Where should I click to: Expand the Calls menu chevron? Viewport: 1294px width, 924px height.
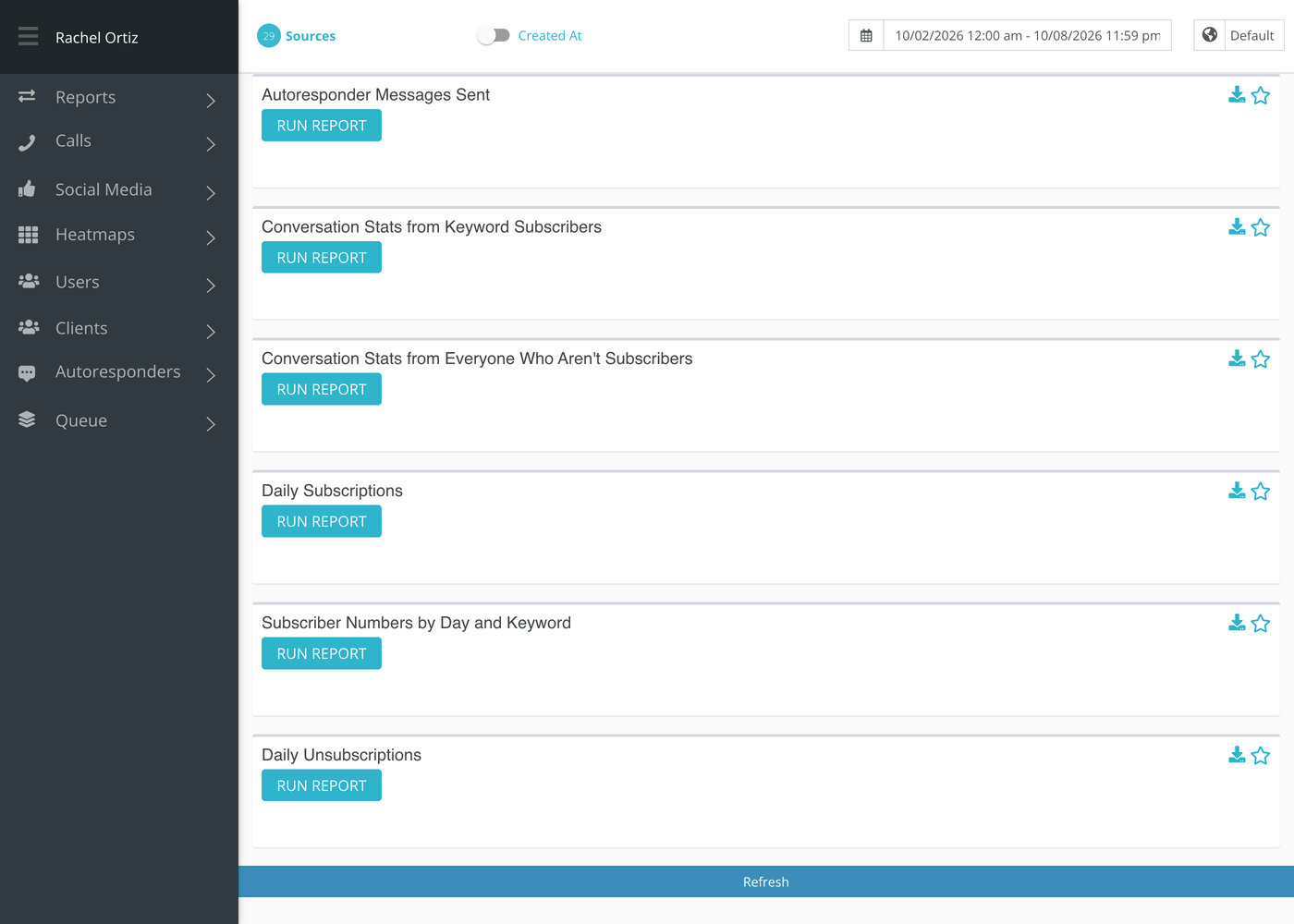211,144
